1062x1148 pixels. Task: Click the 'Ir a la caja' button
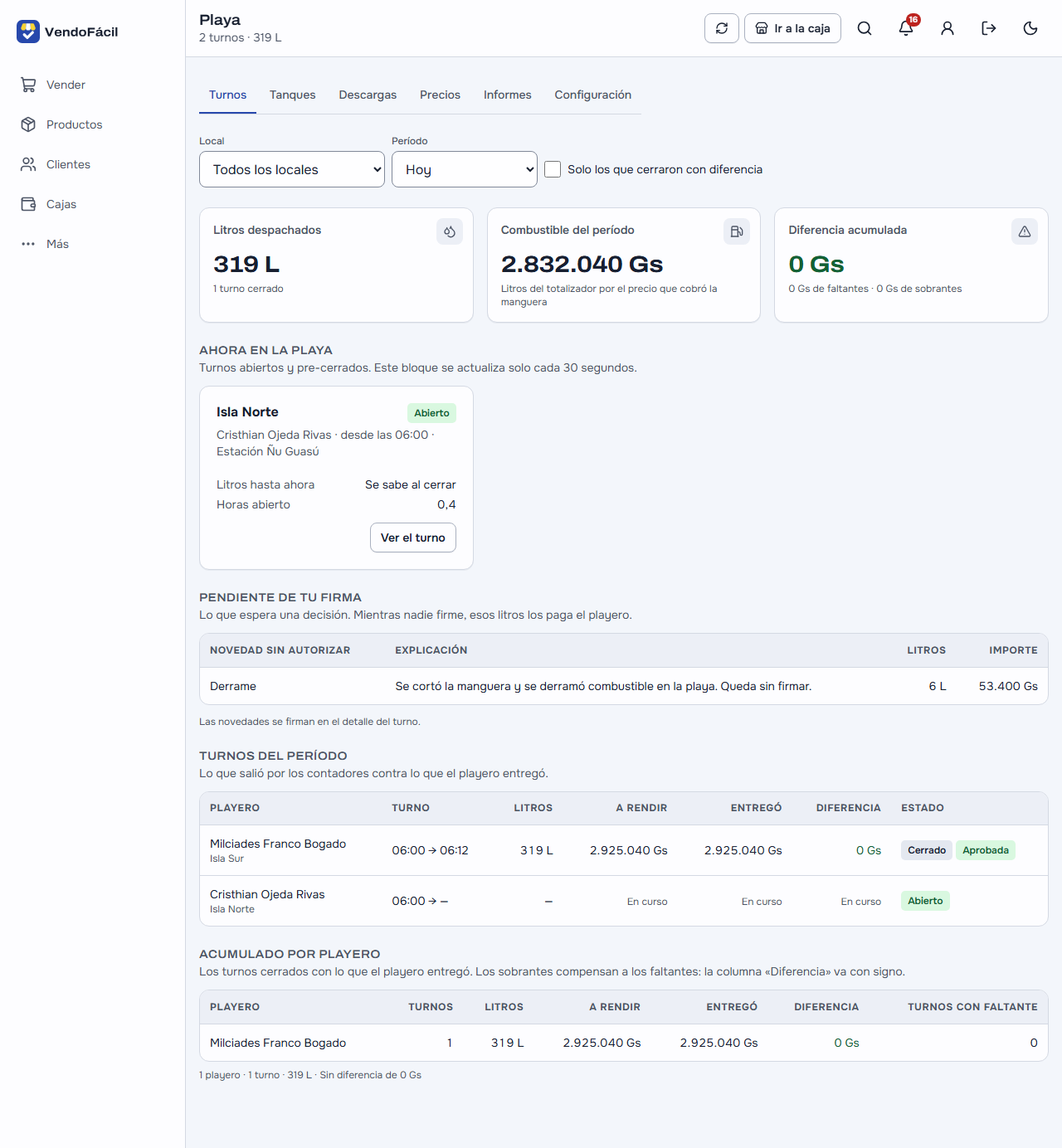point(792,28)
